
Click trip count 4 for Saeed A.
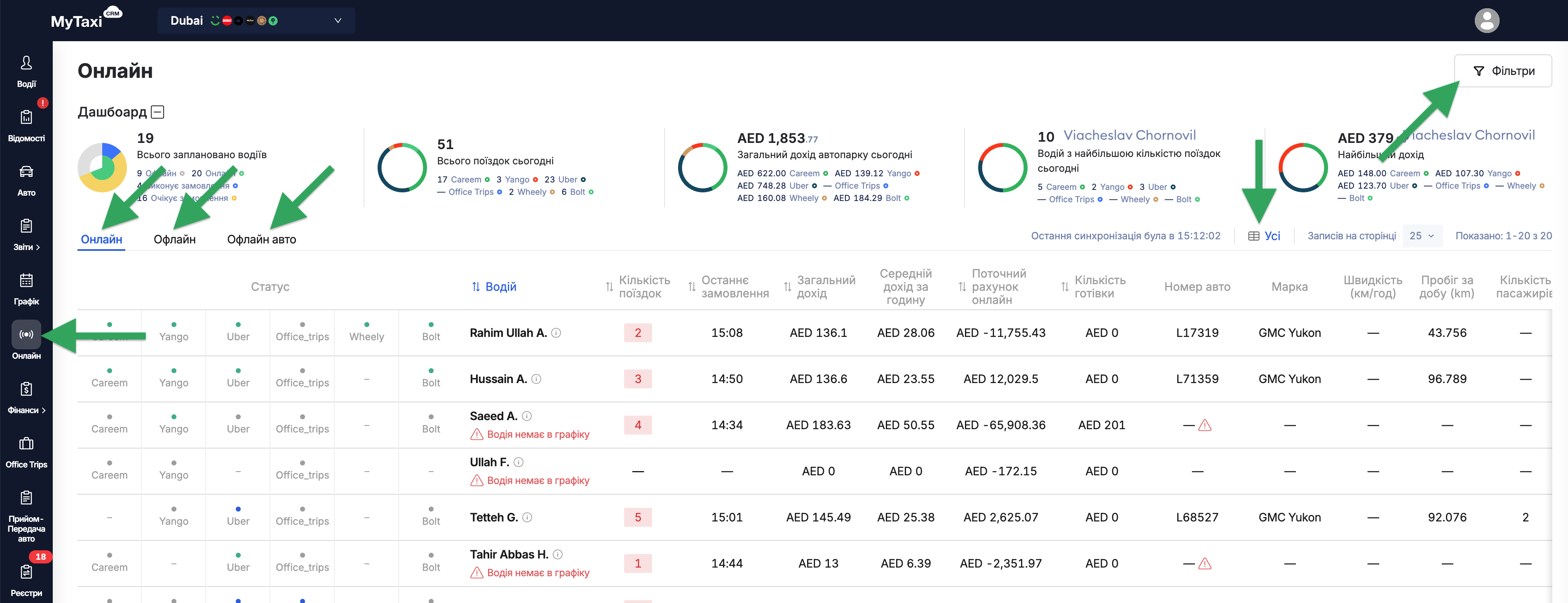pyautogui.click(x=638, y=425)
